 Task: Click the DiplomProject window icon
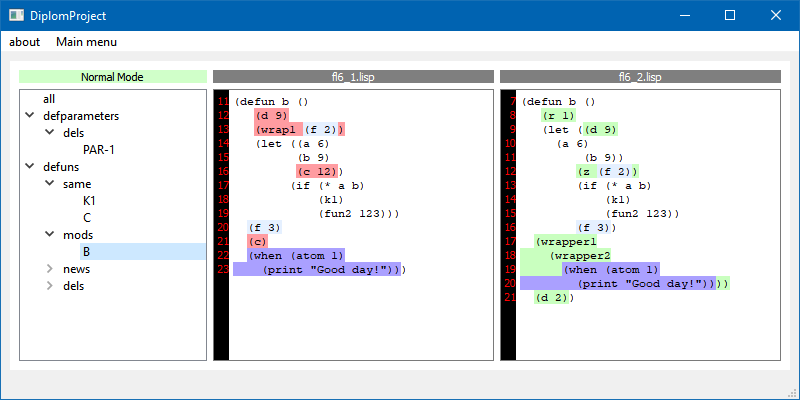(16, 15)
